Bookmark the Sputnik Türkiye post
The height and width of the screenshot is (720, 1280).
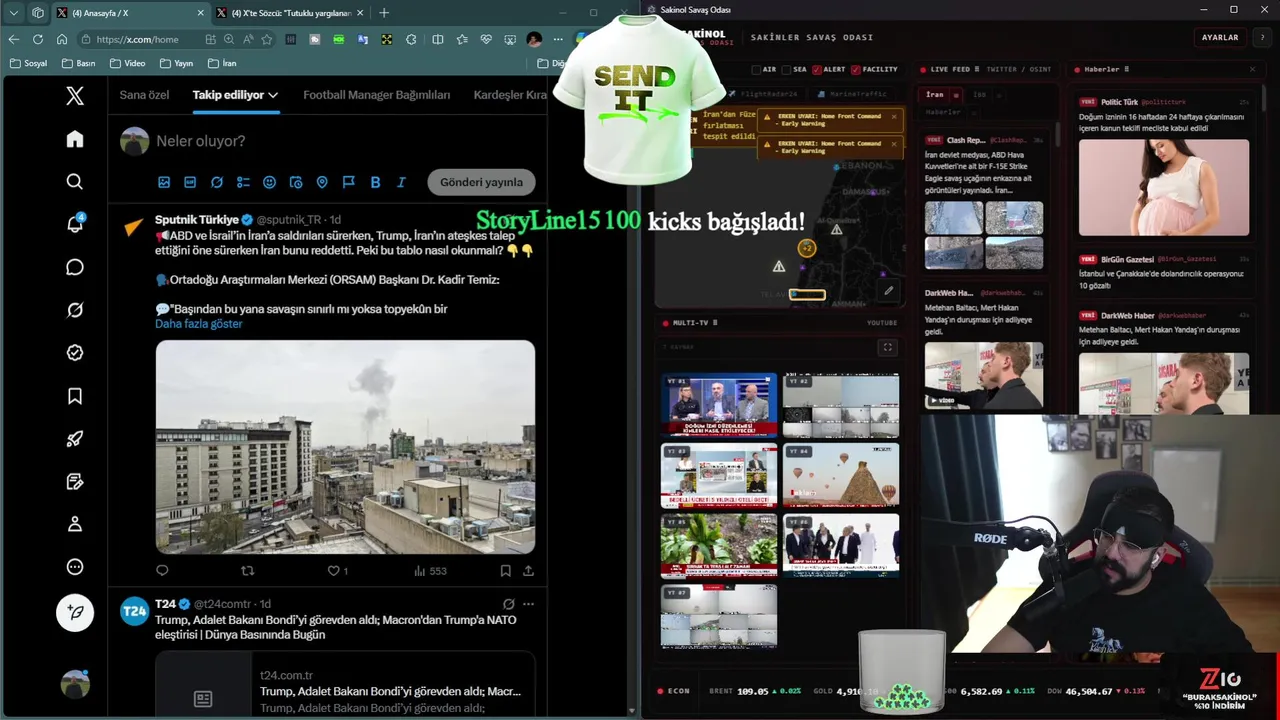[505, 571]
